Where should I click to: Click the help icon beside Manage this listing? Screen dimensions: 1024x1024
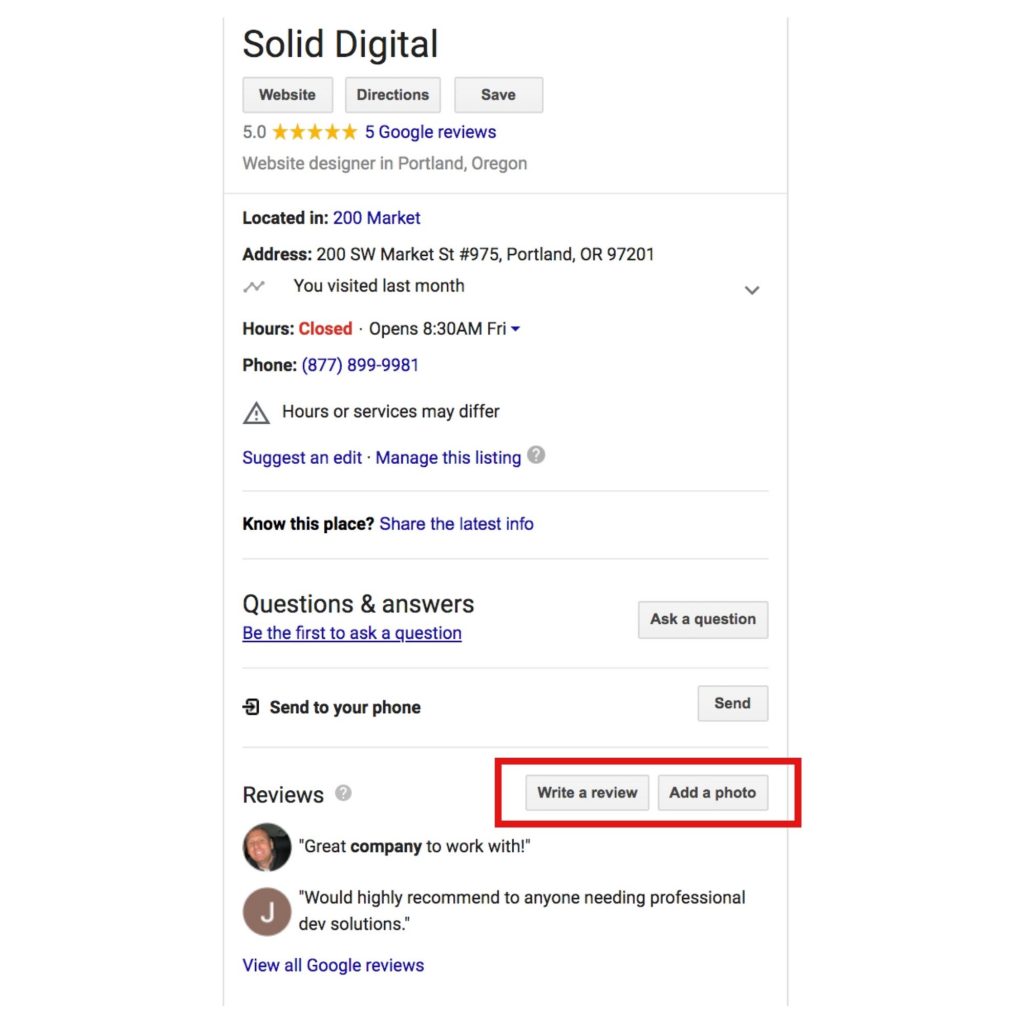coord(536,455)
